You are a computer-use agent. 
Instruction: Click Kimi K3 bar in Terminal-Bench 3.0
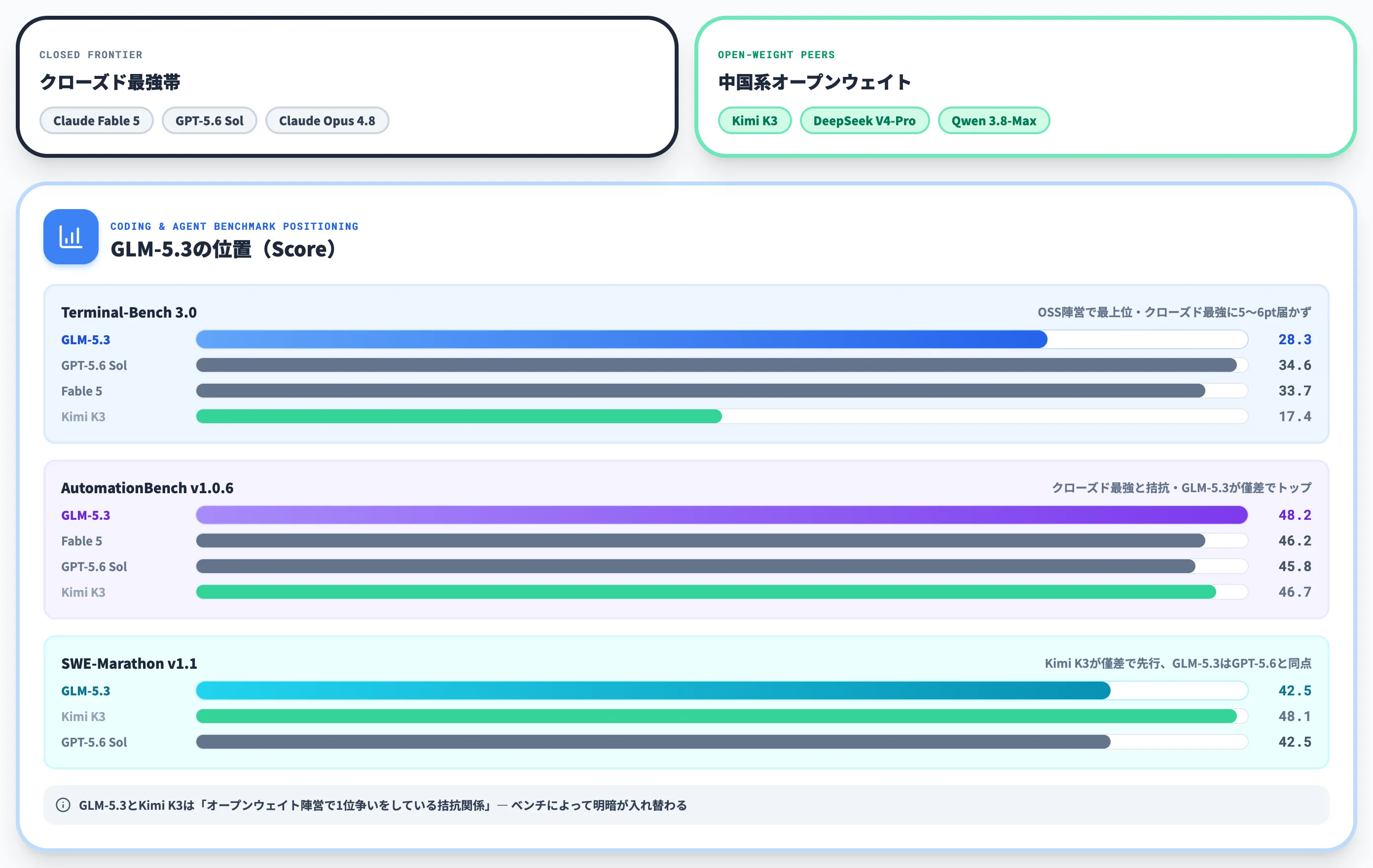459,416
